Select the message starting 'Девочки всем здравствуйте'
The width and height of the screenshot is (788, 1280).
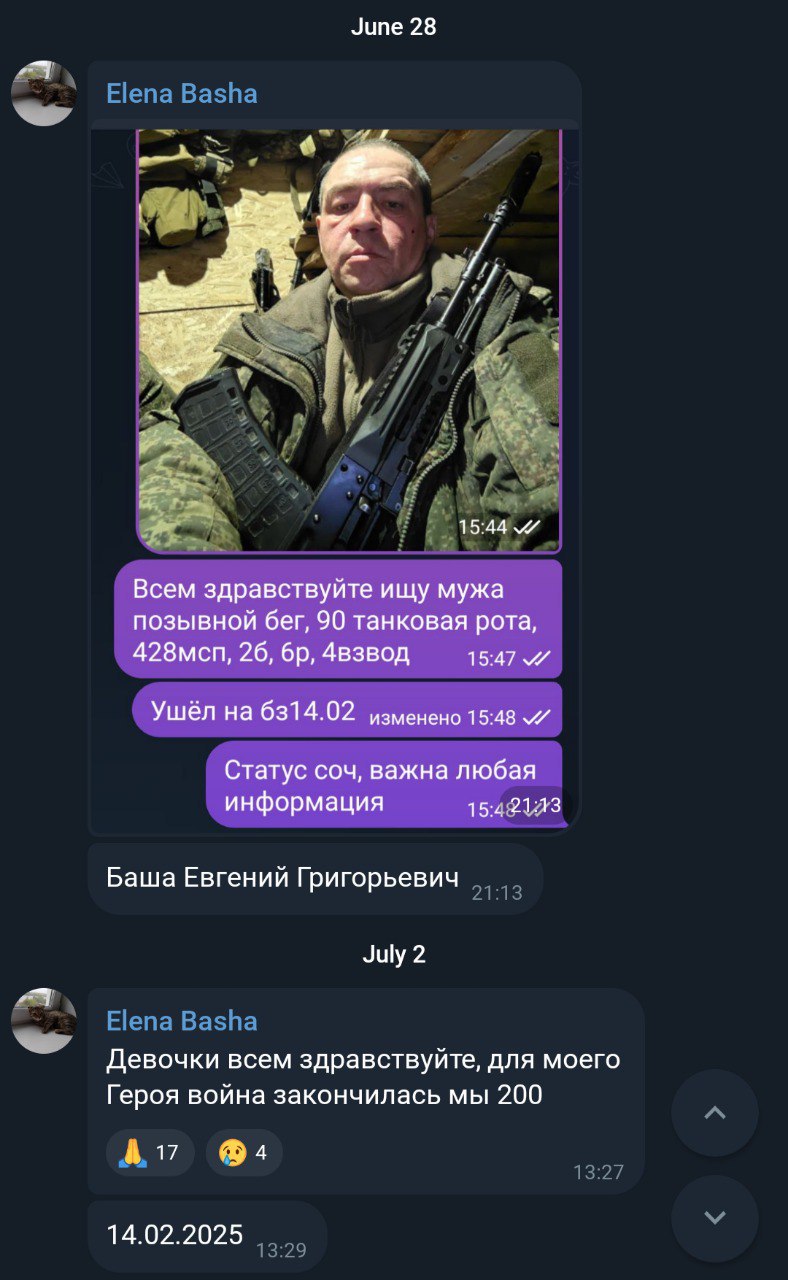pos(366,1092)
